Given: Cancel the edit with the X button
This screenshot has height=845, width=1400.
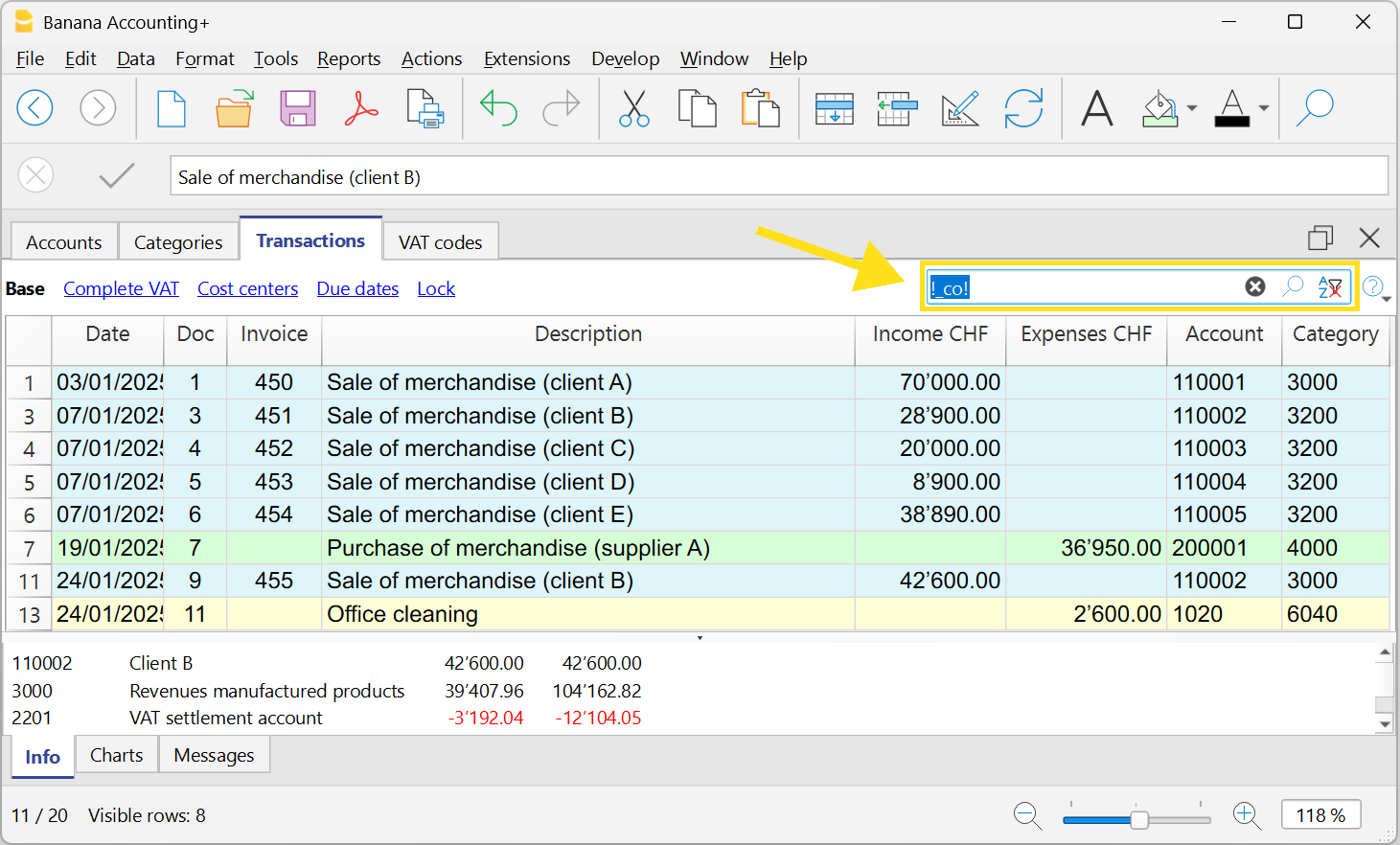Looking at the screenshot, I should [x=36, y=176].
